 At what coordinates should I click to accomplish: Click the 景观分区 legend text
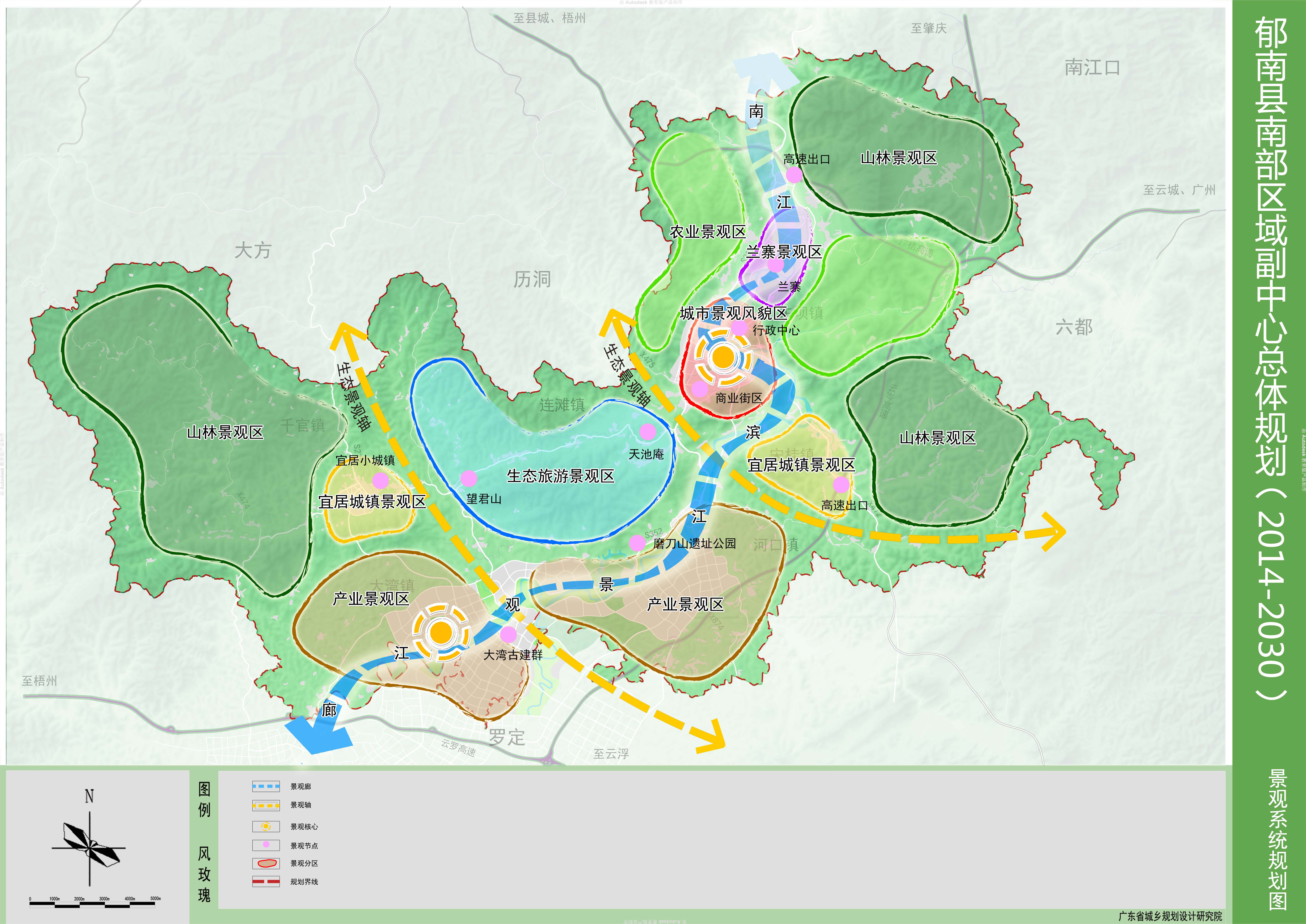coord(304,864)
